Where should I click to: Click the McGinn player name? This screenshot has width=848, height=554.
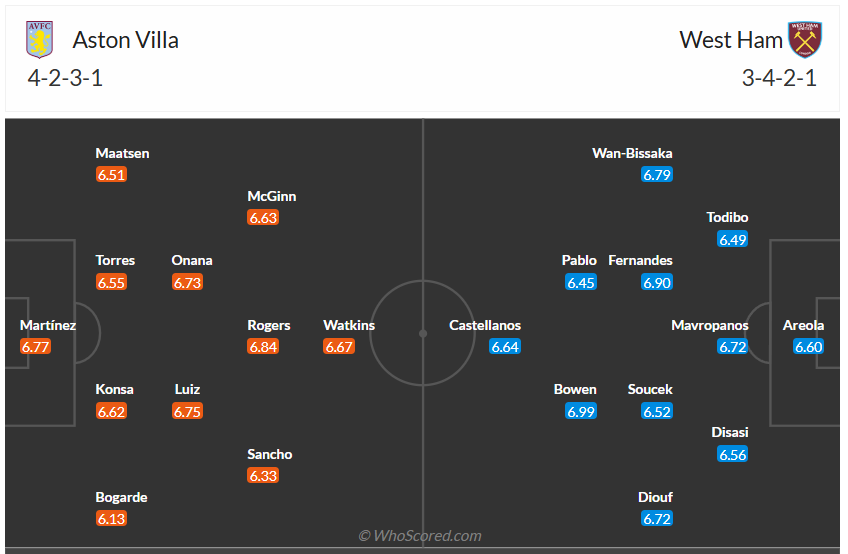click(x=272, y=196)
